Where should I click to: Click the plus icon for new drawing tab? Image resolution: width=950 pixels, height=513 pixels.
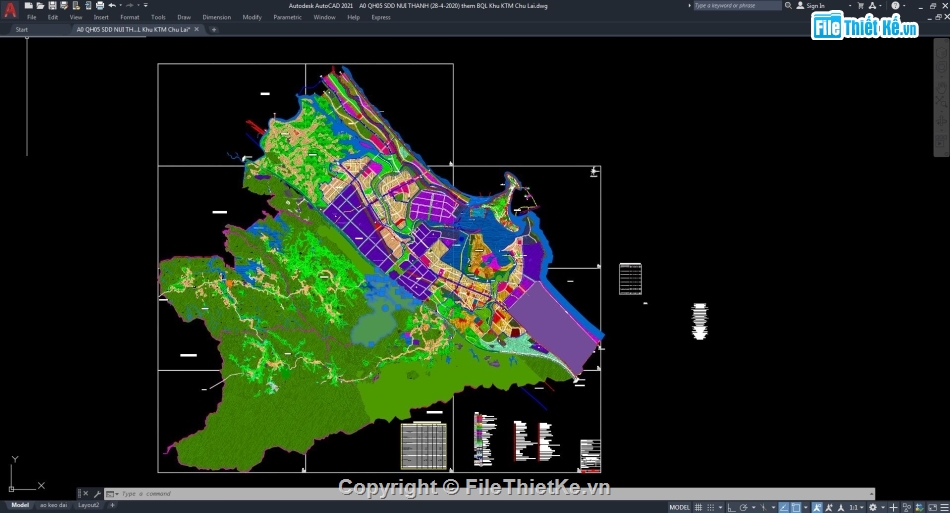[x=214, y=29]
